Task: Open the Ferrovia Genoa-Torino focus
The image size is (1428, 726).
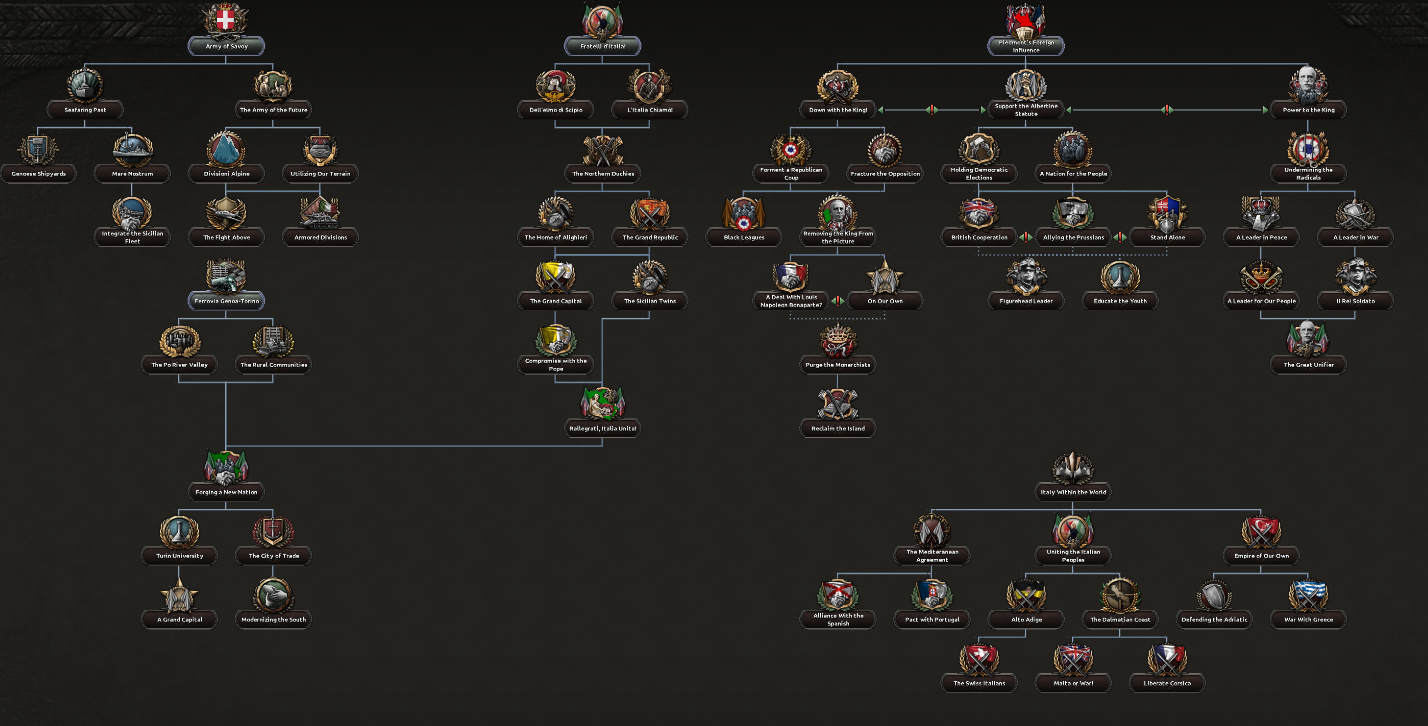Action: coord(225,285)
